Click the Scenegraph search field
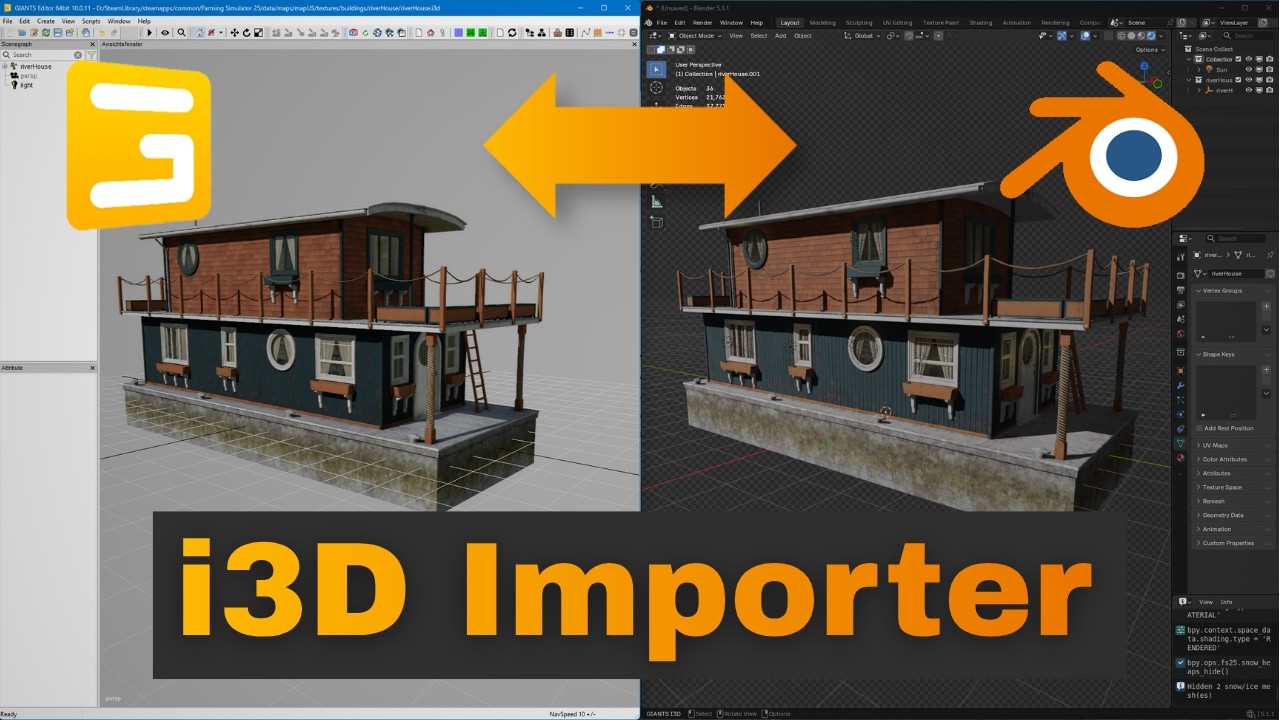 (x=42, y=55)
